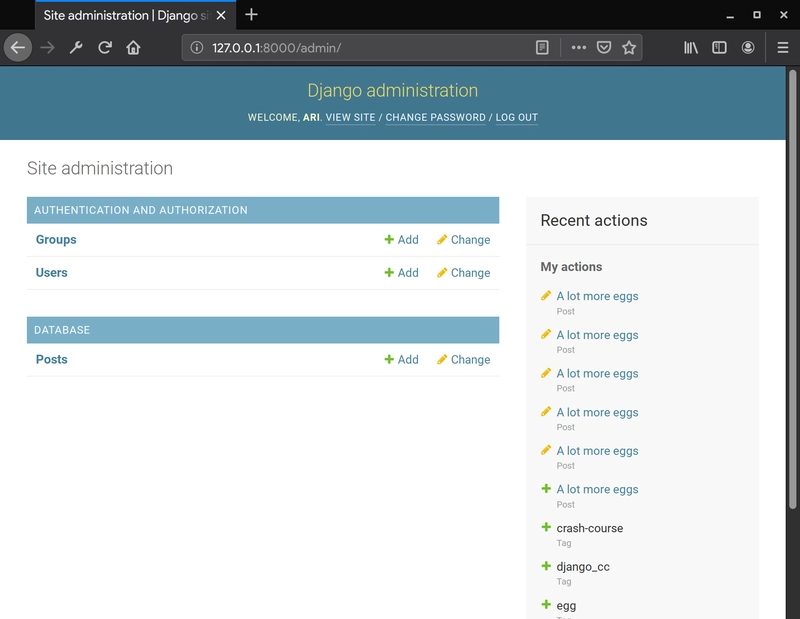Maximize the browser window
The height and width of the screenshot is (619, 800).
(757, 15)
